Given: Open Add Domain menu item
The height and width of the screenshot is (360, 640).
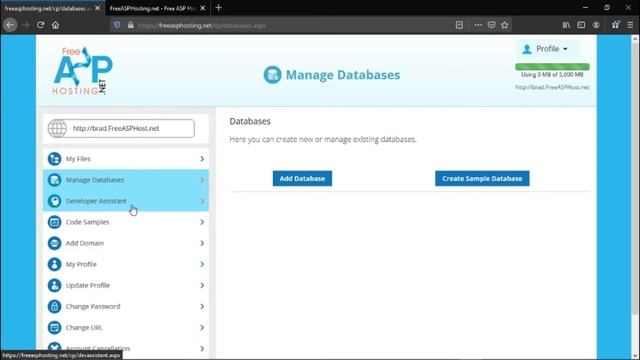Looking at the screenshot, I should (x=126, y=243).
